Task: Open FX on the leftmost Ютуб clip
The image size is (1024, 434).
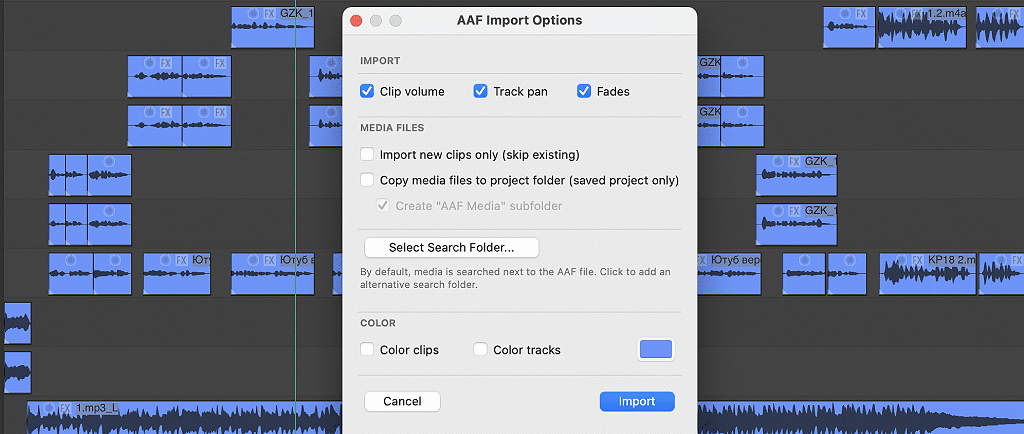Action: pos(182,260)
